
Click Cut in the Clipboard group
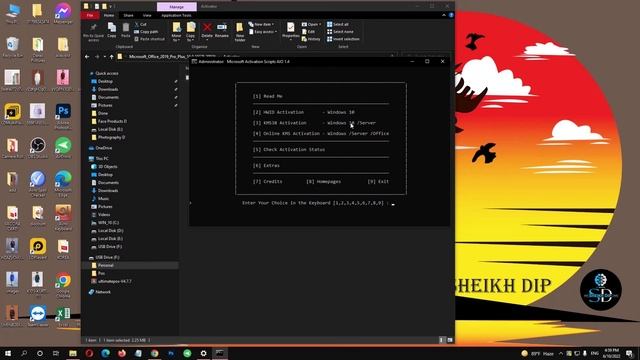coord(140,24)
